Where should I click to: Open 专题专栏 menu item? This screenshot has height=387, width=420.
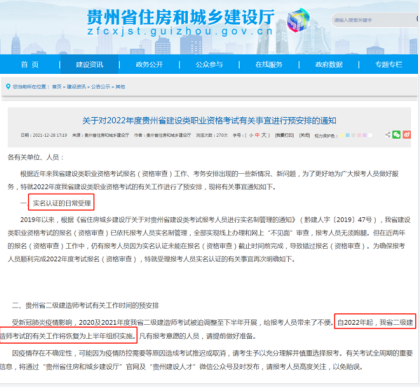point(389,64)
